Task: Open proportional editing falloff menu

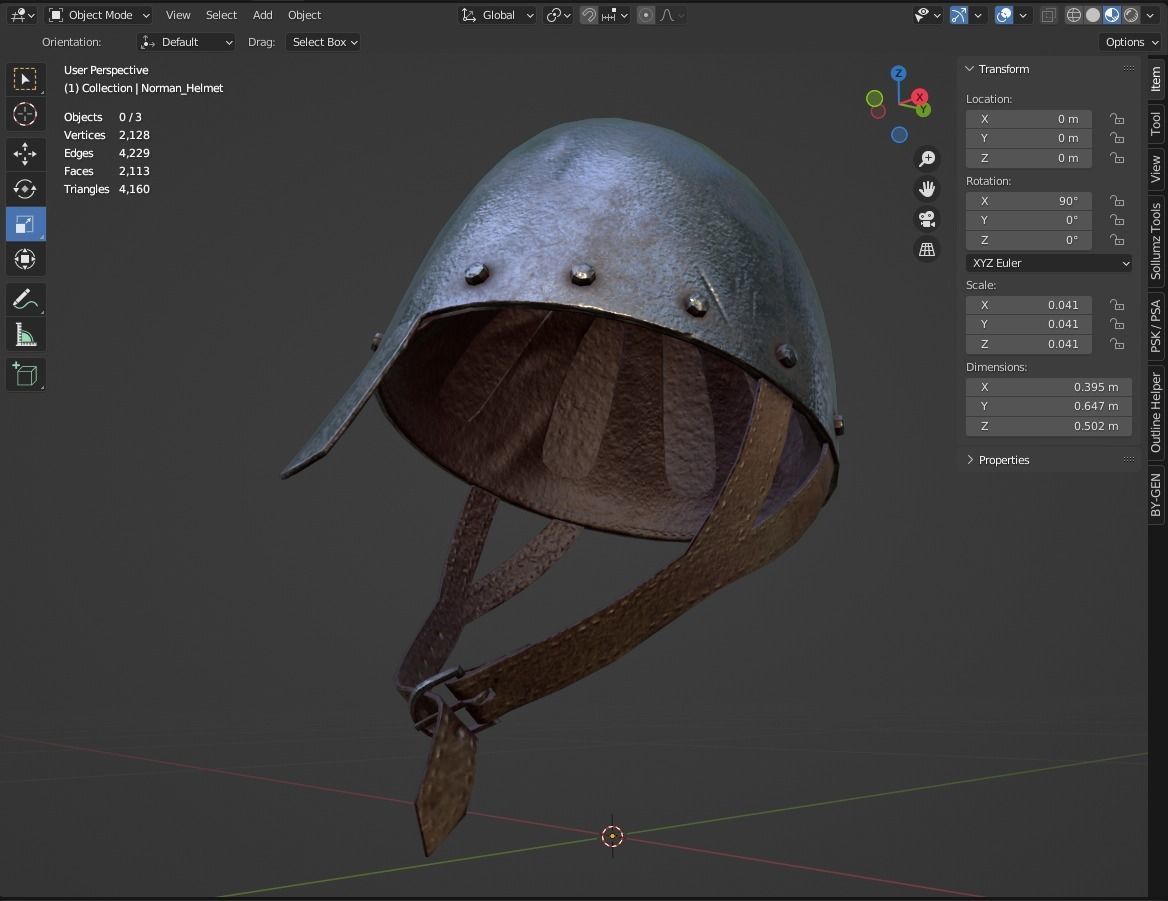Action: click(x=671, y=15)
